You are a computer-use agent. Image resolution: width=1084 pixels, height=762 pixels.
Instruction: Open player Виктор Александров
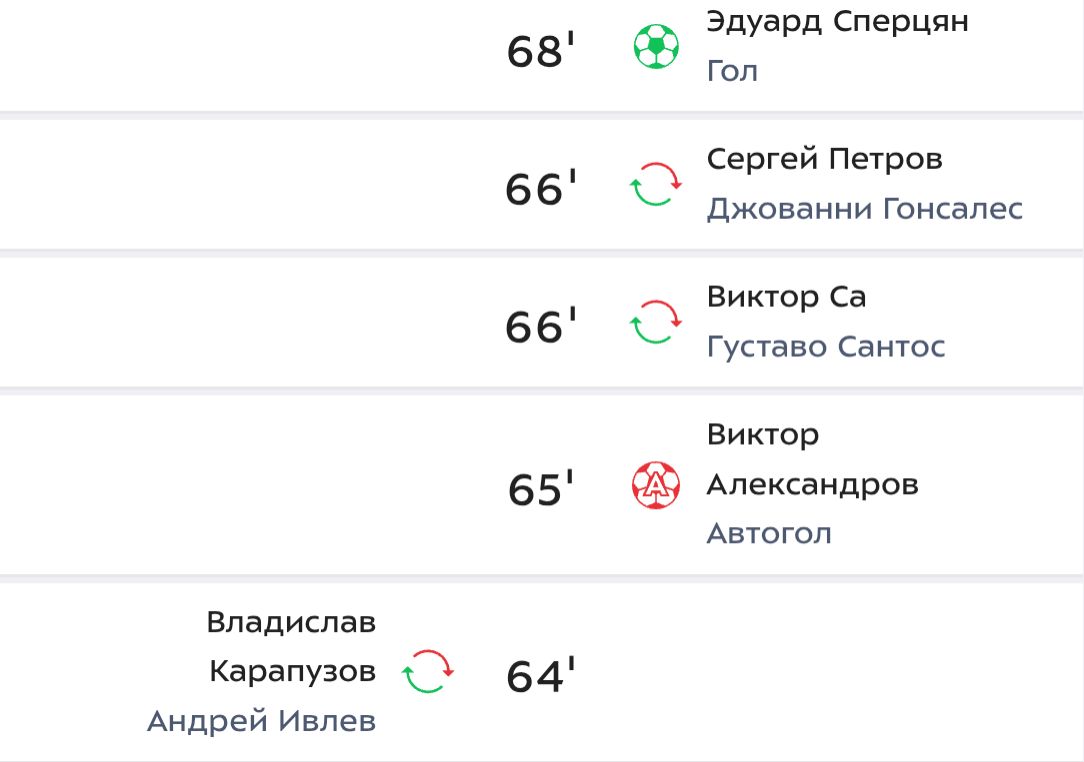coord(812,460)
